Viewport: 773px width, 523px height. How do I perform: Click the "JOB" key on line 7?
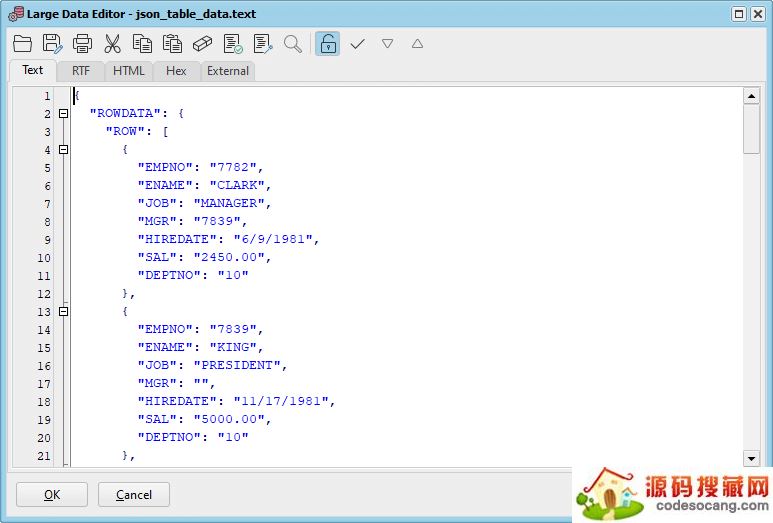[157, 203]
